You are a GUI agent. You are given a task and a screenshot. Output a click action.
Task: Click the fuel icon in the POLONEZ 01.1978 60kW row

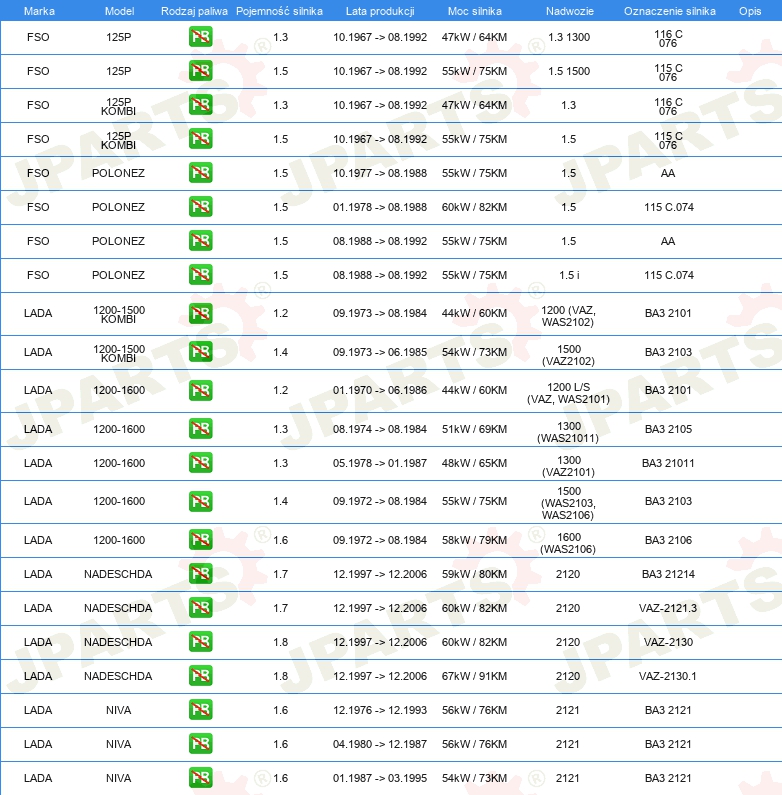200,207
